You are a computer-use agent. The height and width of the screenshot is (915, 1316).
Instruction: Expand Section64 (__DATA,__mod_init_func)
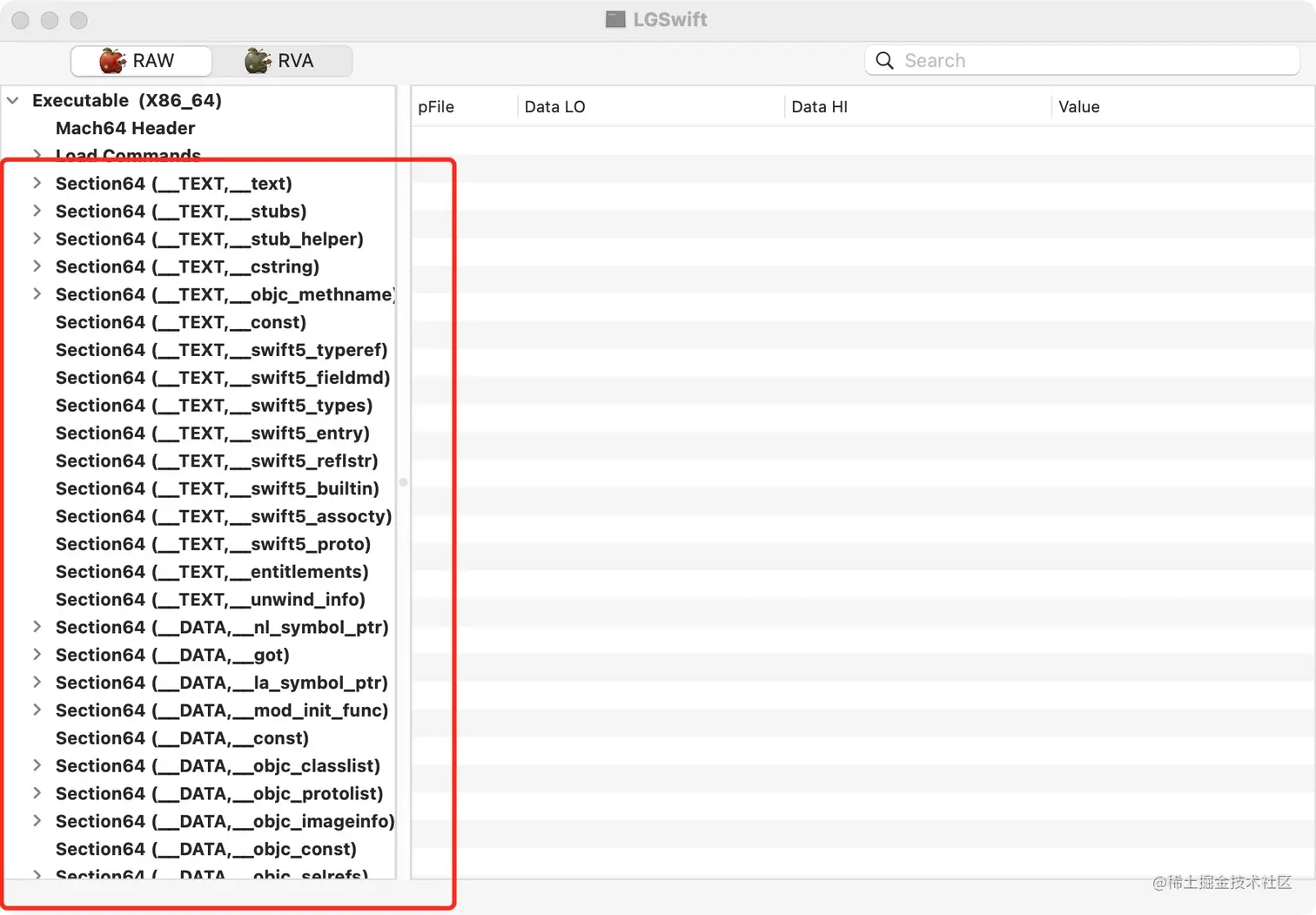point(37,710)
